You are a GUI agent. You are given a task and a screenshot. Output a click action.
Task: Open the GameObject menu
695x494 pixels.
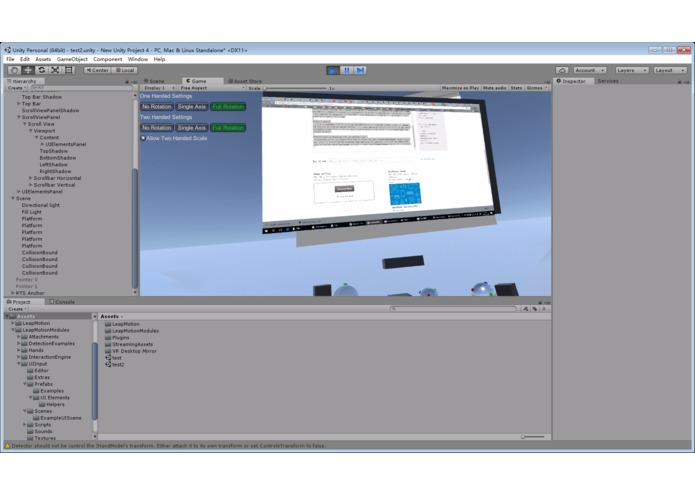[x=72, y=59]
